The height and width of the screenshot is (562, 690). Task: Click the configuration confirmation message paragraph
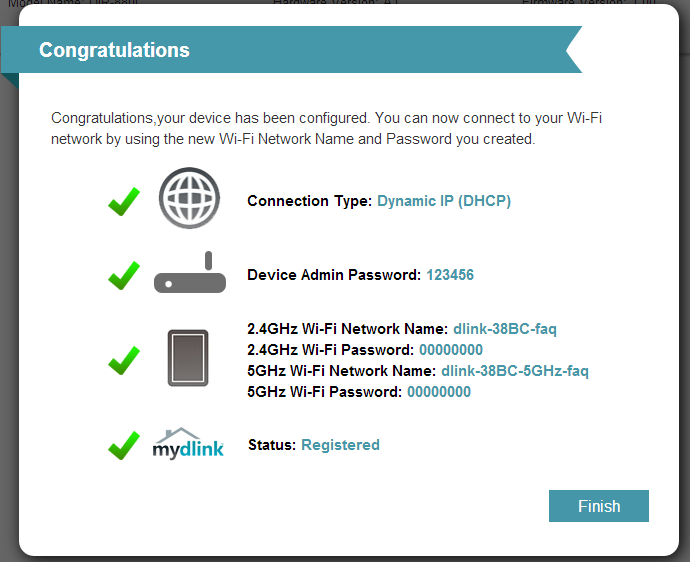pyautogui.click(x=326, y=129)
